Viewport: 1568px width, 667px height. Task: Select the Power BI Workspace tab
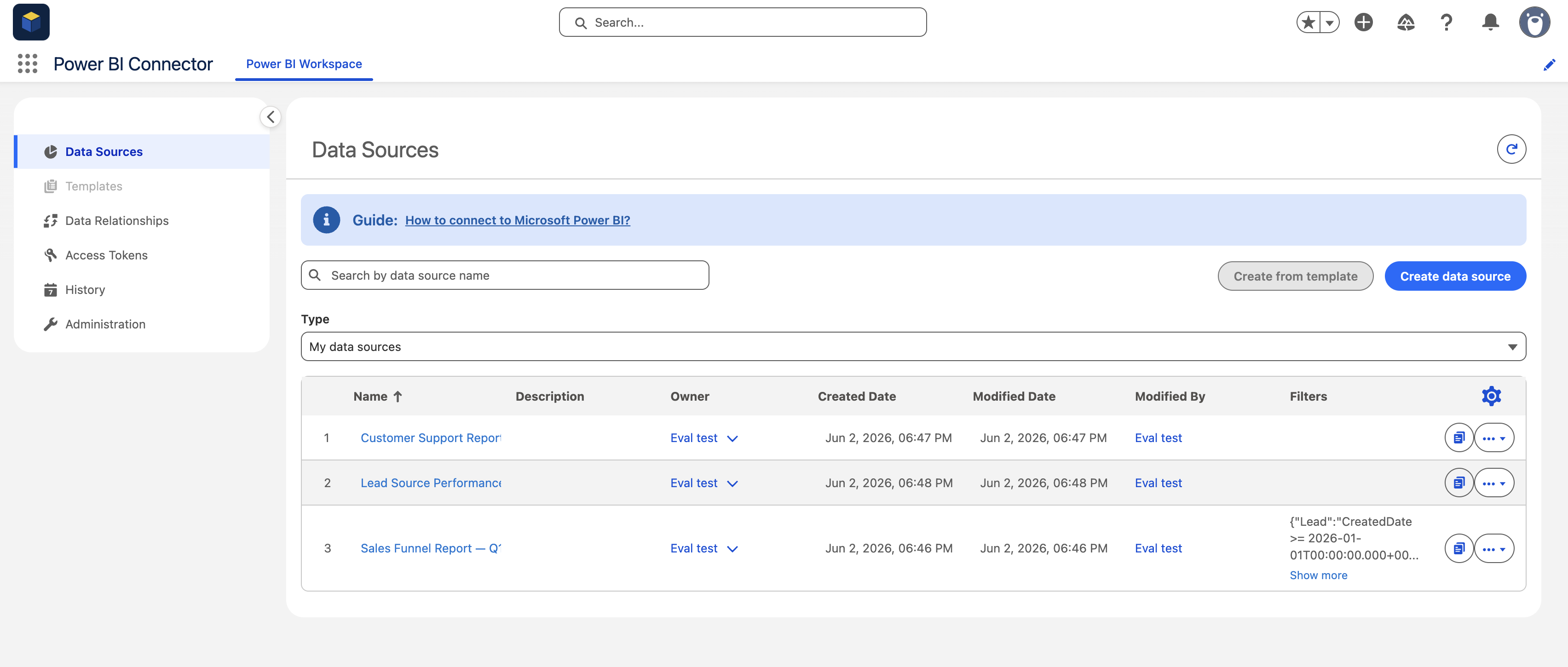[304, 64]
